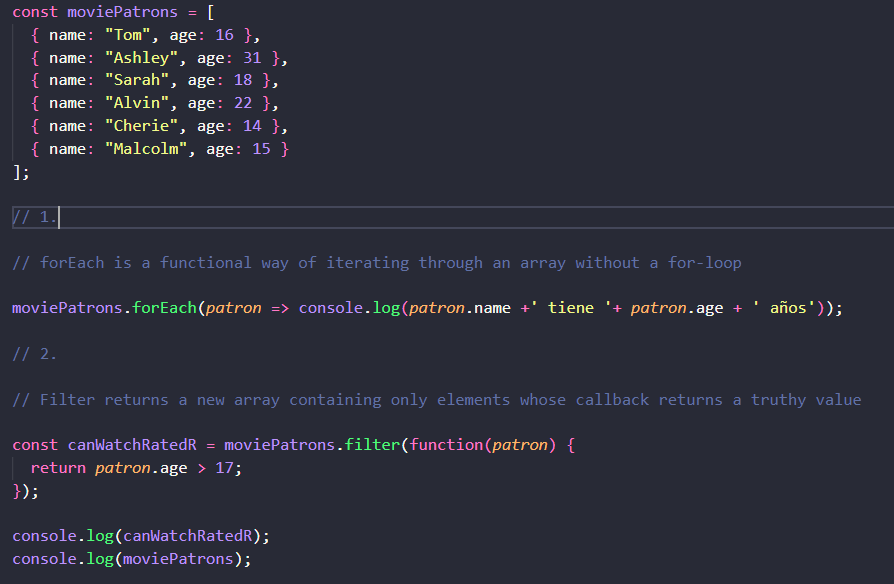Click the closing "];" of the array
The image size is (894, 584).
click(x=21, y=172)
